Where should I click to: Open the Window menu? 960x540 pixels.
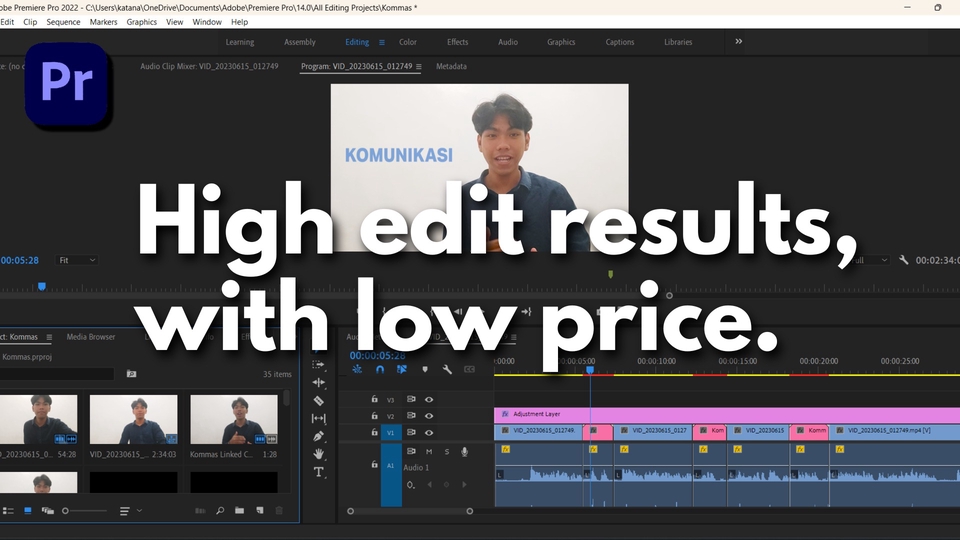click(x=207, y=22)
